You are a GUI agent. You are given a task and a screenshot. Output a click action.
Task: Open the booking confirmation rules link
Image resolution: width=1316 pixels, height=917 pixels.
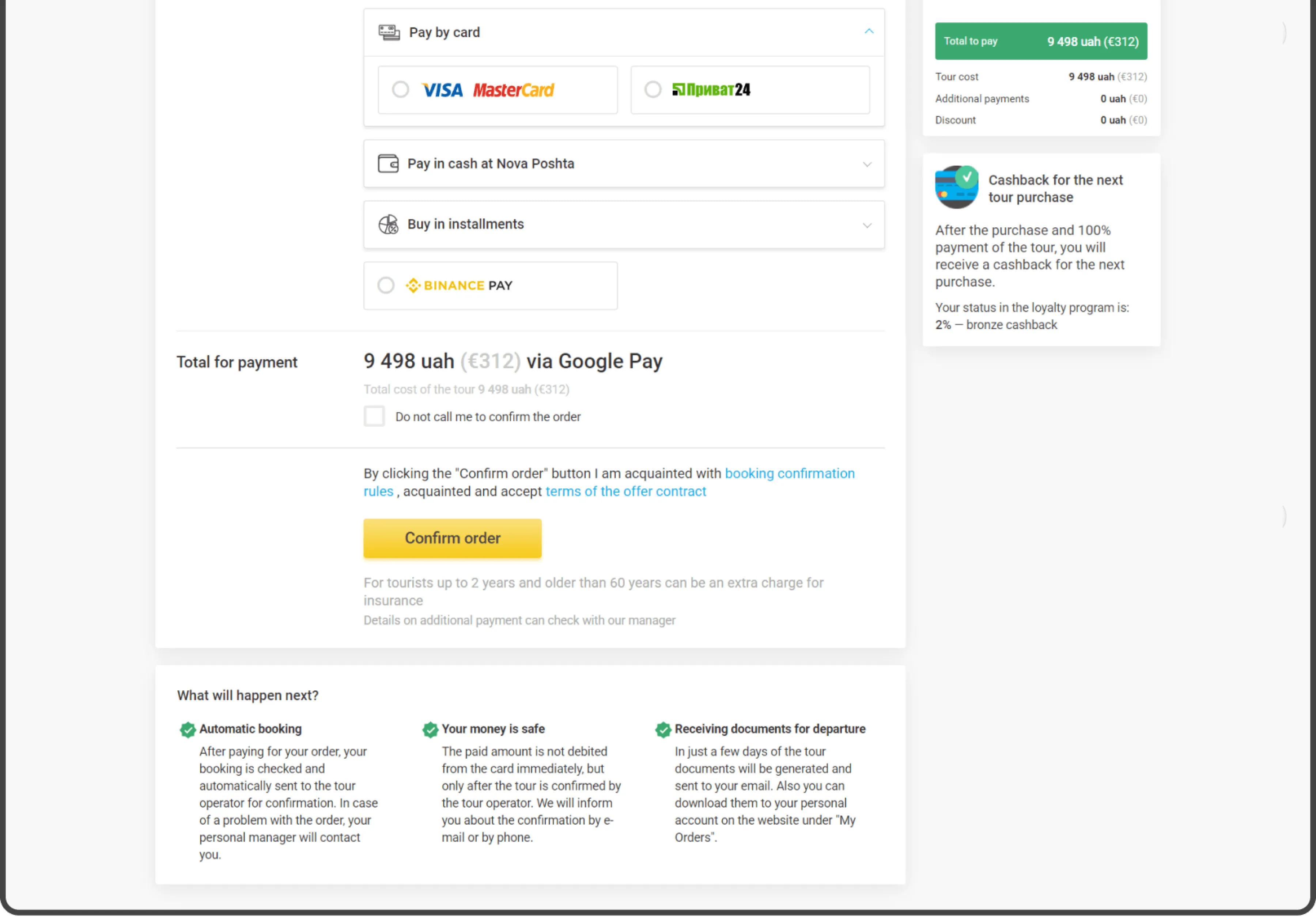tap(789, 473)
